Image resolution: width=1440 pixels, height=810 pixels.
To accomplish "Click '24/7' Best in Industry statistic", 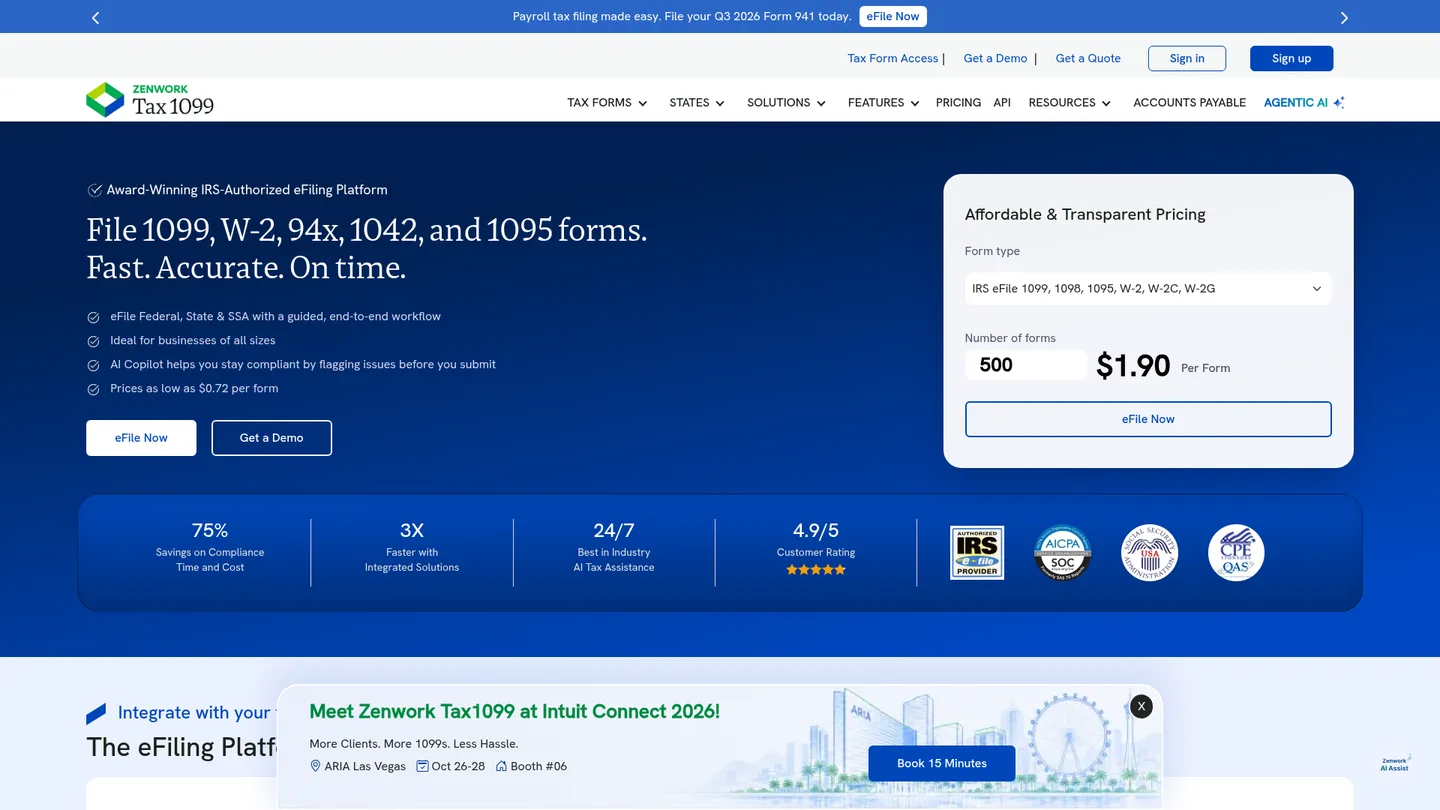I will pos(614,530).
